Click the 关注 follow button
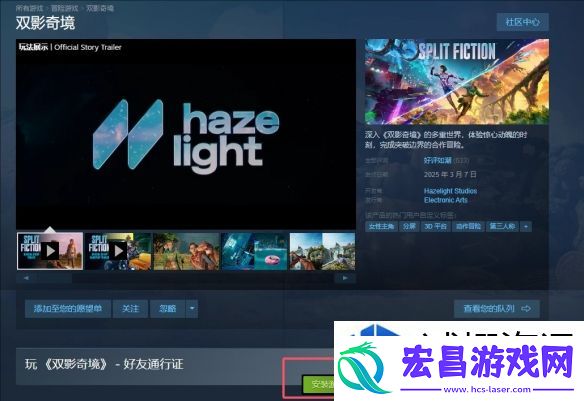Viewport: 584px width, 401px height. coord(130,309)
